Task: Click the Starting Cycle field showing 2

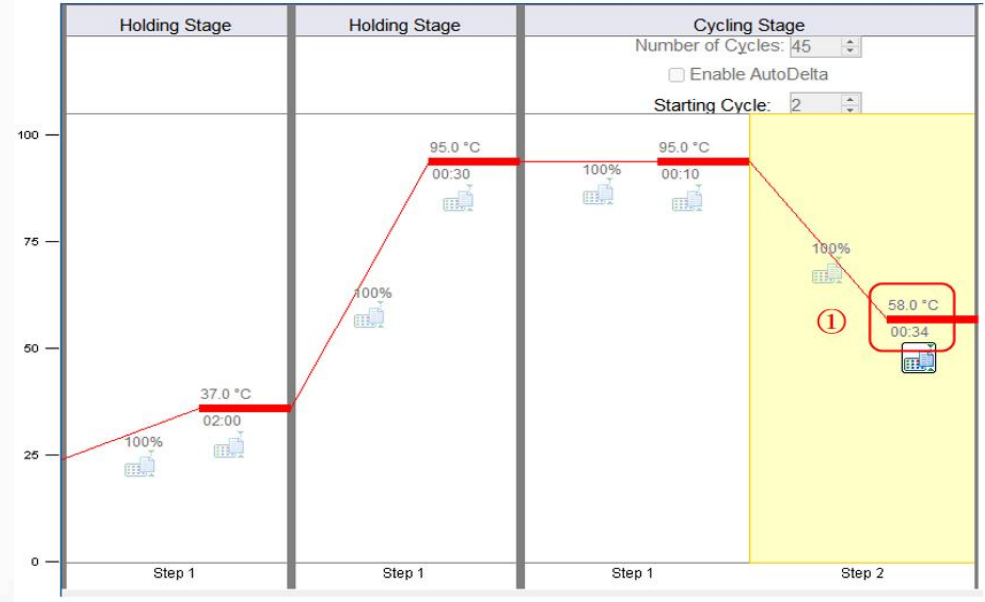Action: pos(815,104)
